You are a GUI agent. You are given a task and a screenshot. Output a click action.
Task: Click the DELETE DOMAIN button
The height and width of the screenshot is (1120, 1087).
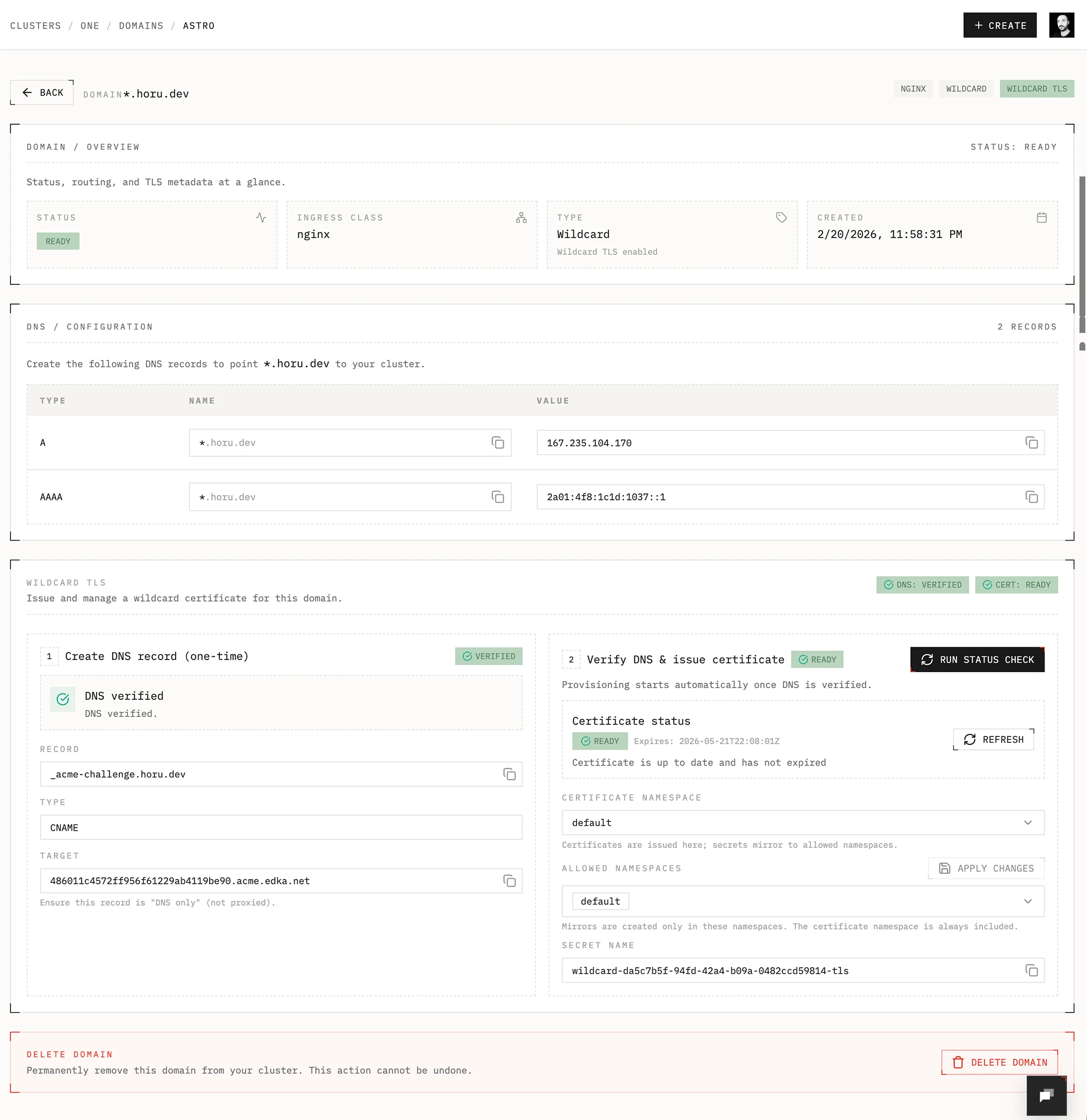coord(999,1062)
